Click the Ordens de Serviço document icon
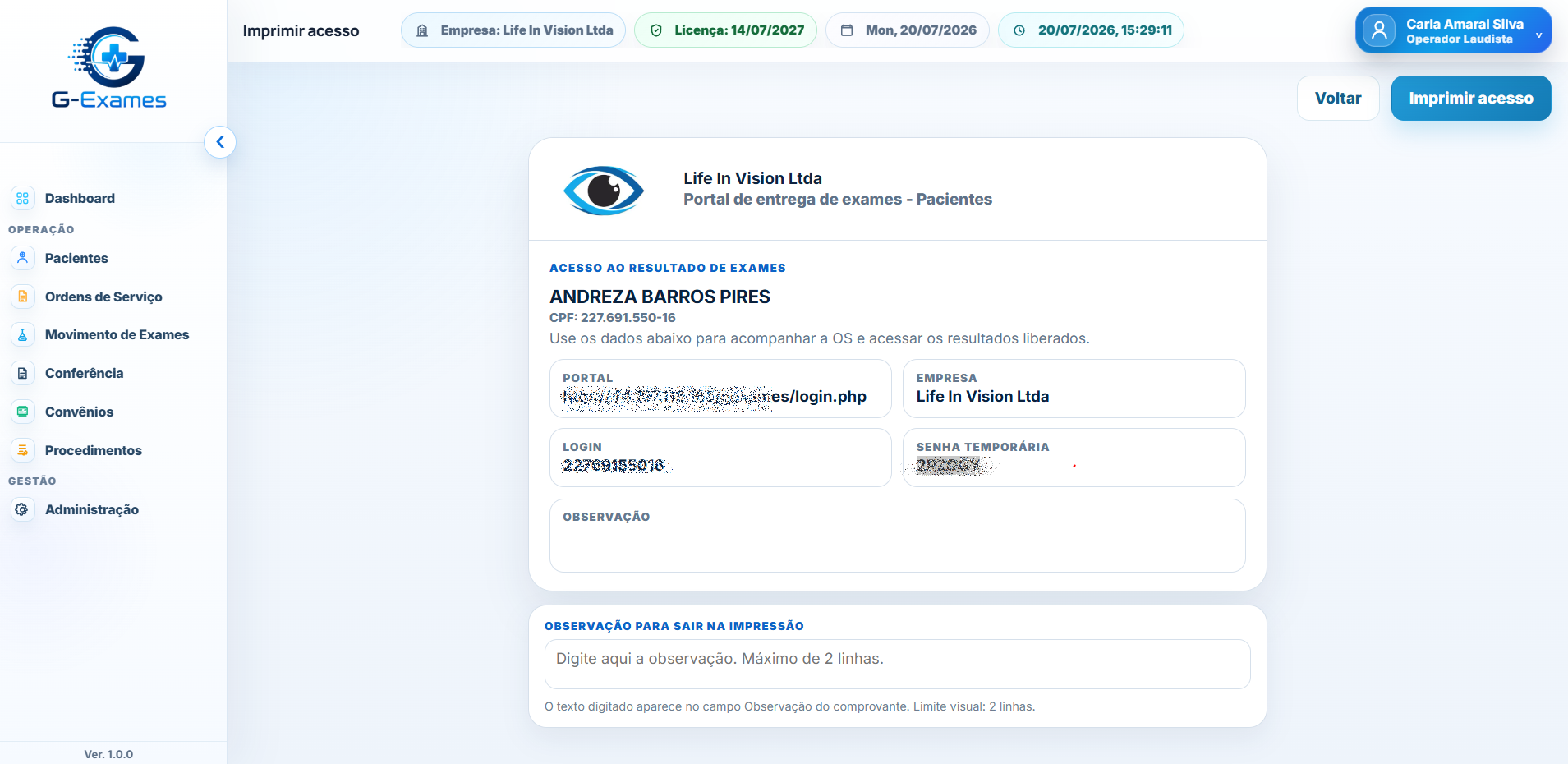Screen dimensions: 1568x764 pos(23,297)
